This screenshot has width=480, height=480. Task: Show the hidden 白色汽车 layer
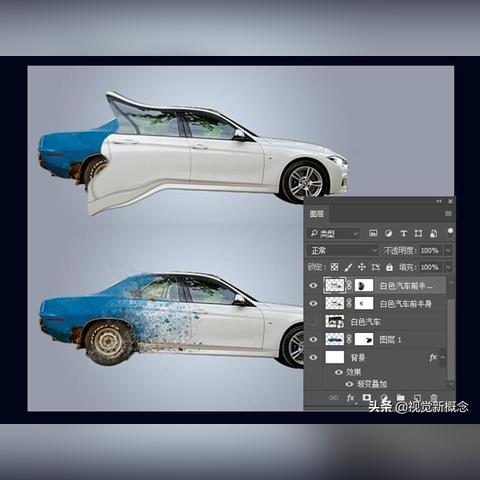click(x=313, y=322)
